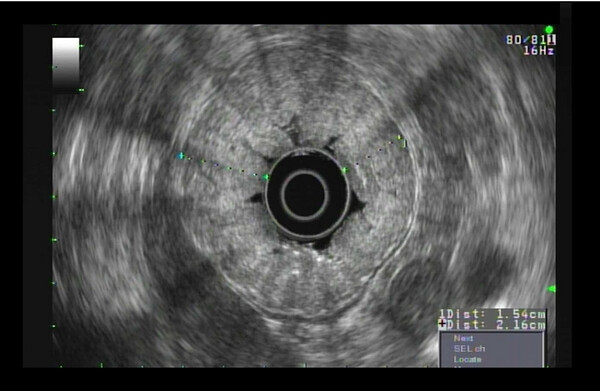Select the green caliper cross on probe's right edge
The height and width of the screenshot is (391, 600).
click(x=345, y=170)
